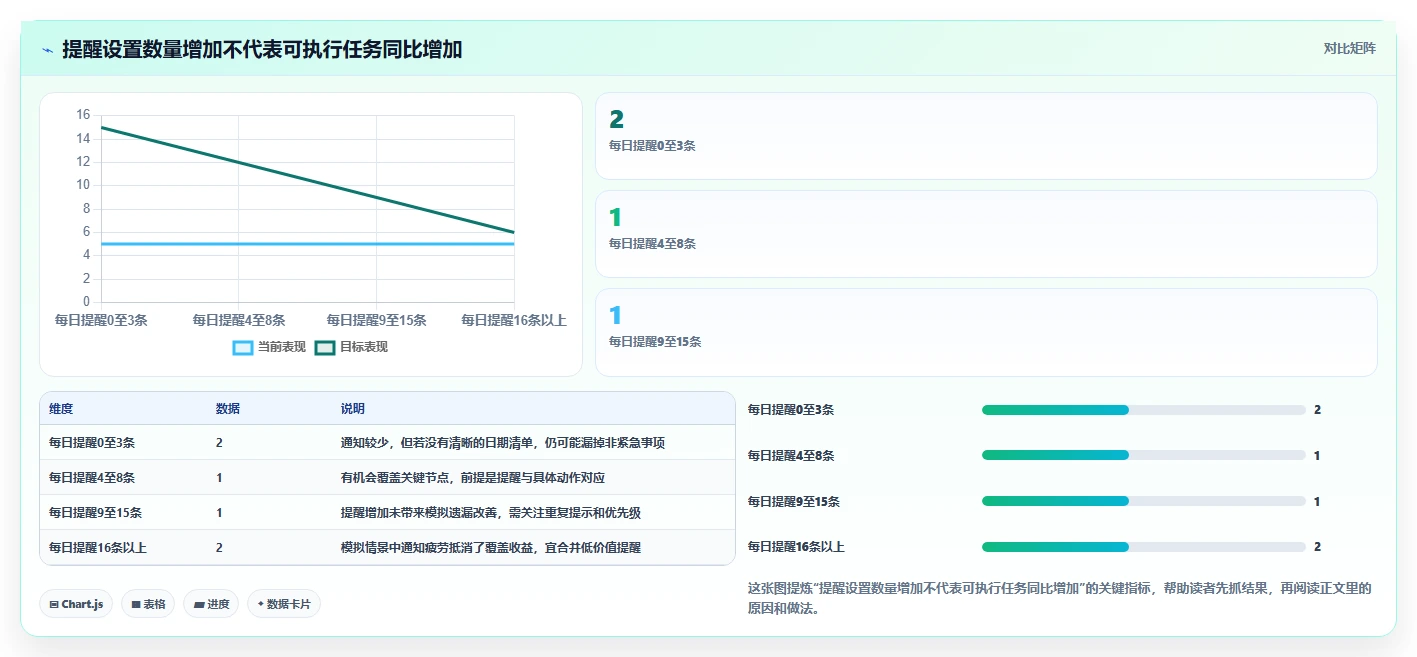Image resolution: width=1417 pixels, height=657 pixels.
Task: Click description starting 提醒增加未带来
Action: pos(491,513)
